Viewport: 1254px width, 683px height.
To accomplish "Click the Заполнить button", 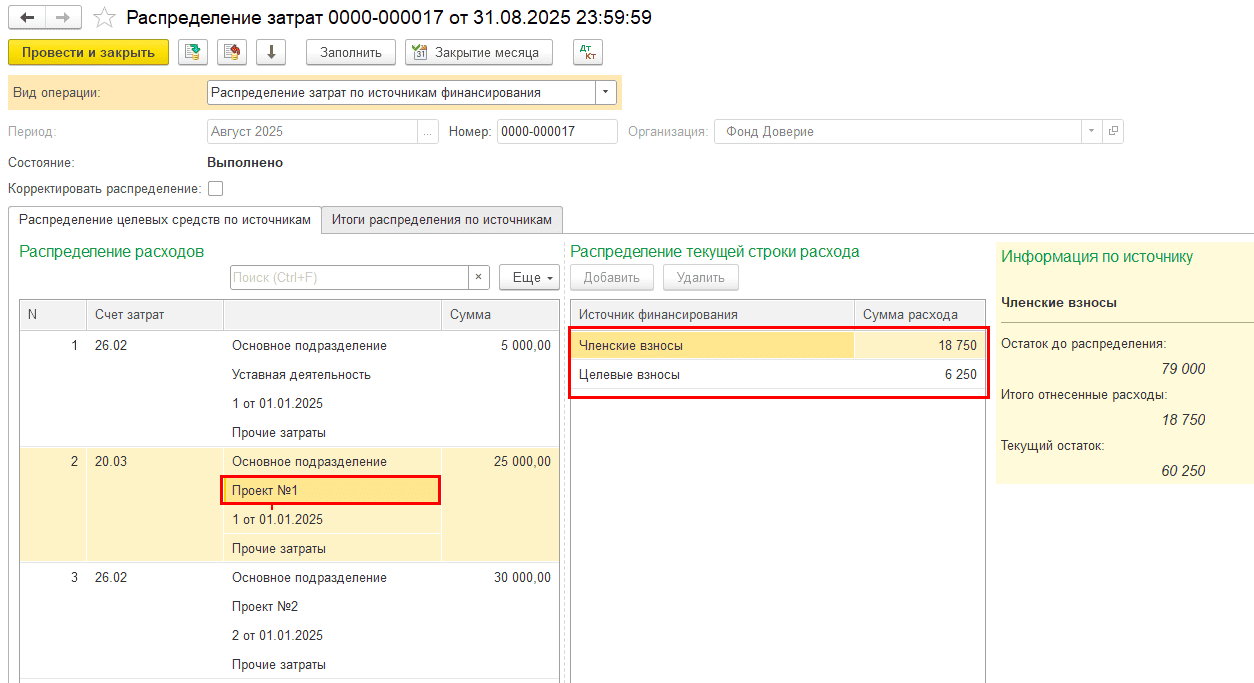I will pos(350,52).
